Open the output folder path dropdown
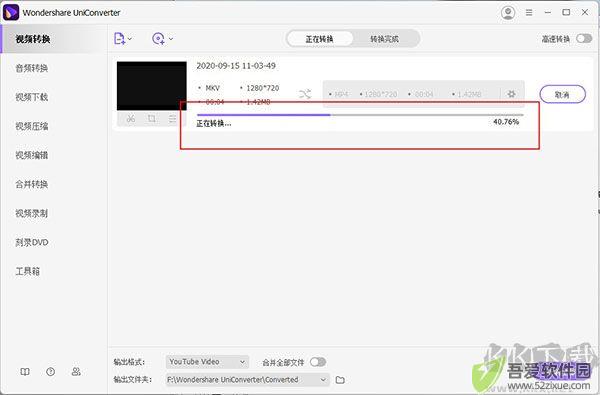Image resolution: width=600 pixels, height=395 pixels. pyautogui.click(x=248, y=380)
